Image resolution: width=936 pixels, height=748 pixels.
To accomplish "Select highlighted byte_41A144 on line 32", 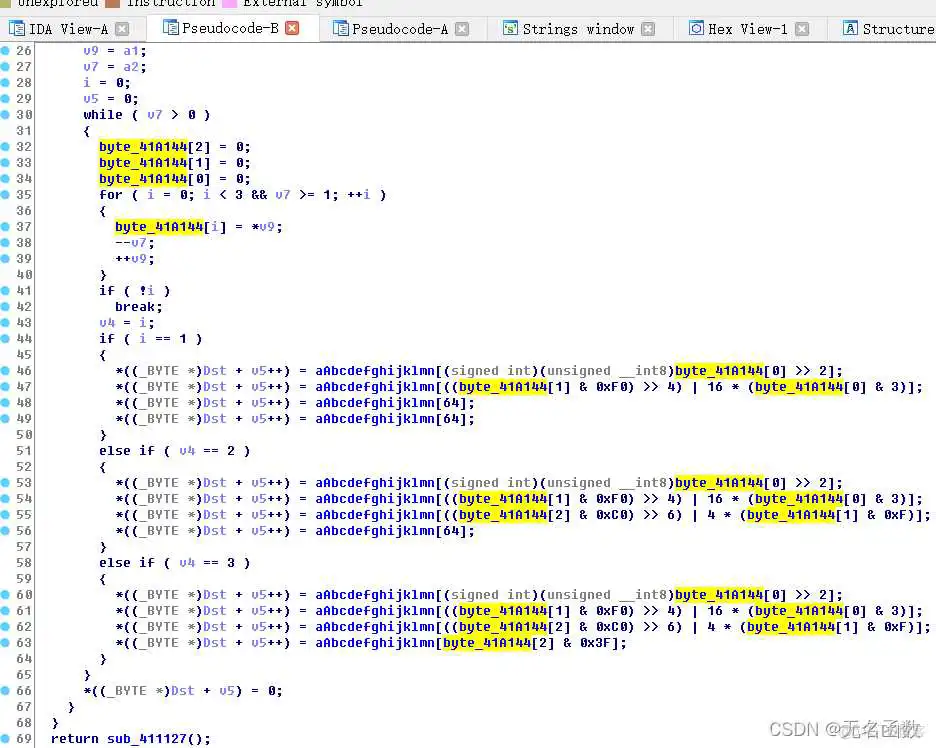I will click(143, 147).
